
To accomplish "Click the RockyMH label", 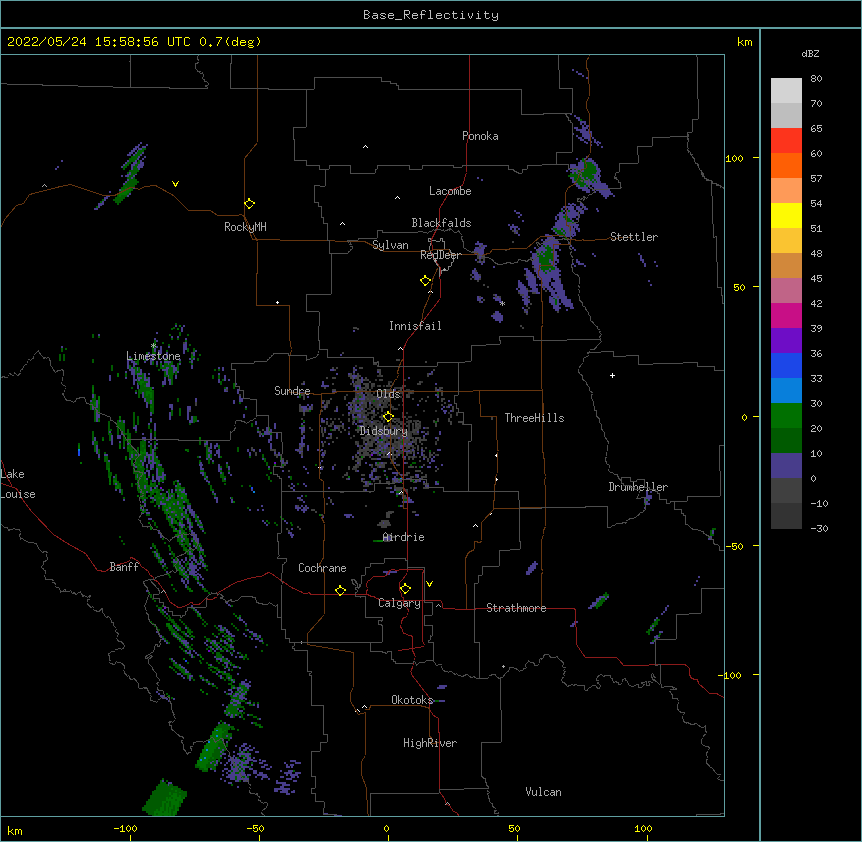I will [x=245, y=227].
